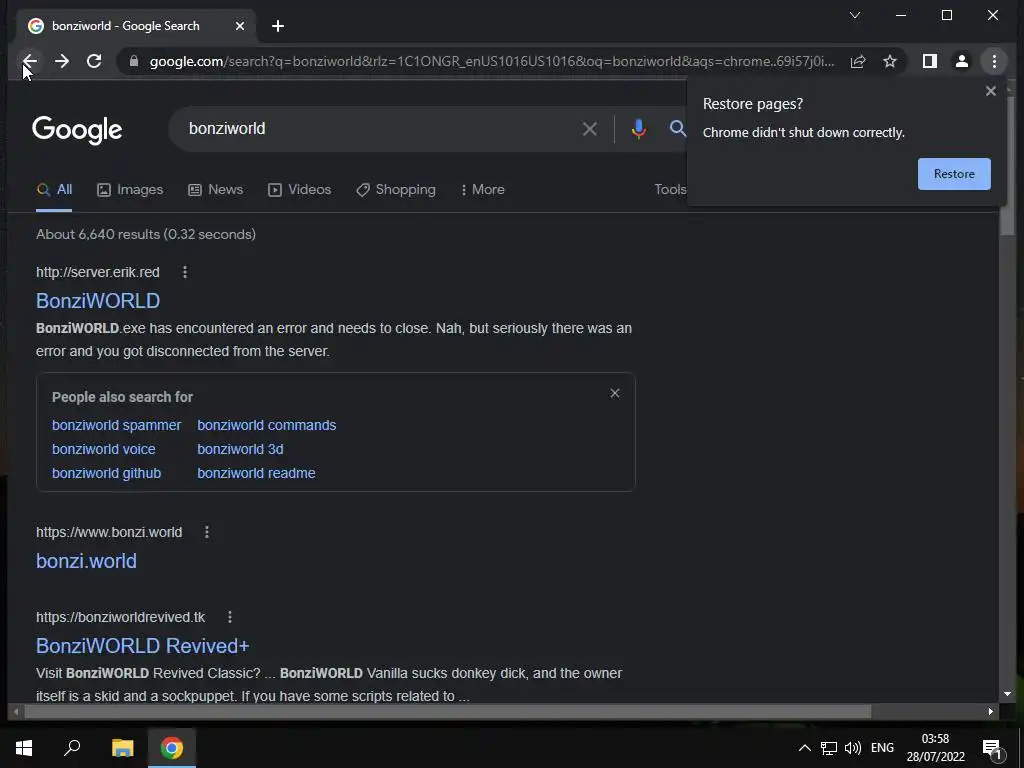The height and width of the screenshot is (768, 1024).
Task: Open the network status tray icon
Action: 829,748
